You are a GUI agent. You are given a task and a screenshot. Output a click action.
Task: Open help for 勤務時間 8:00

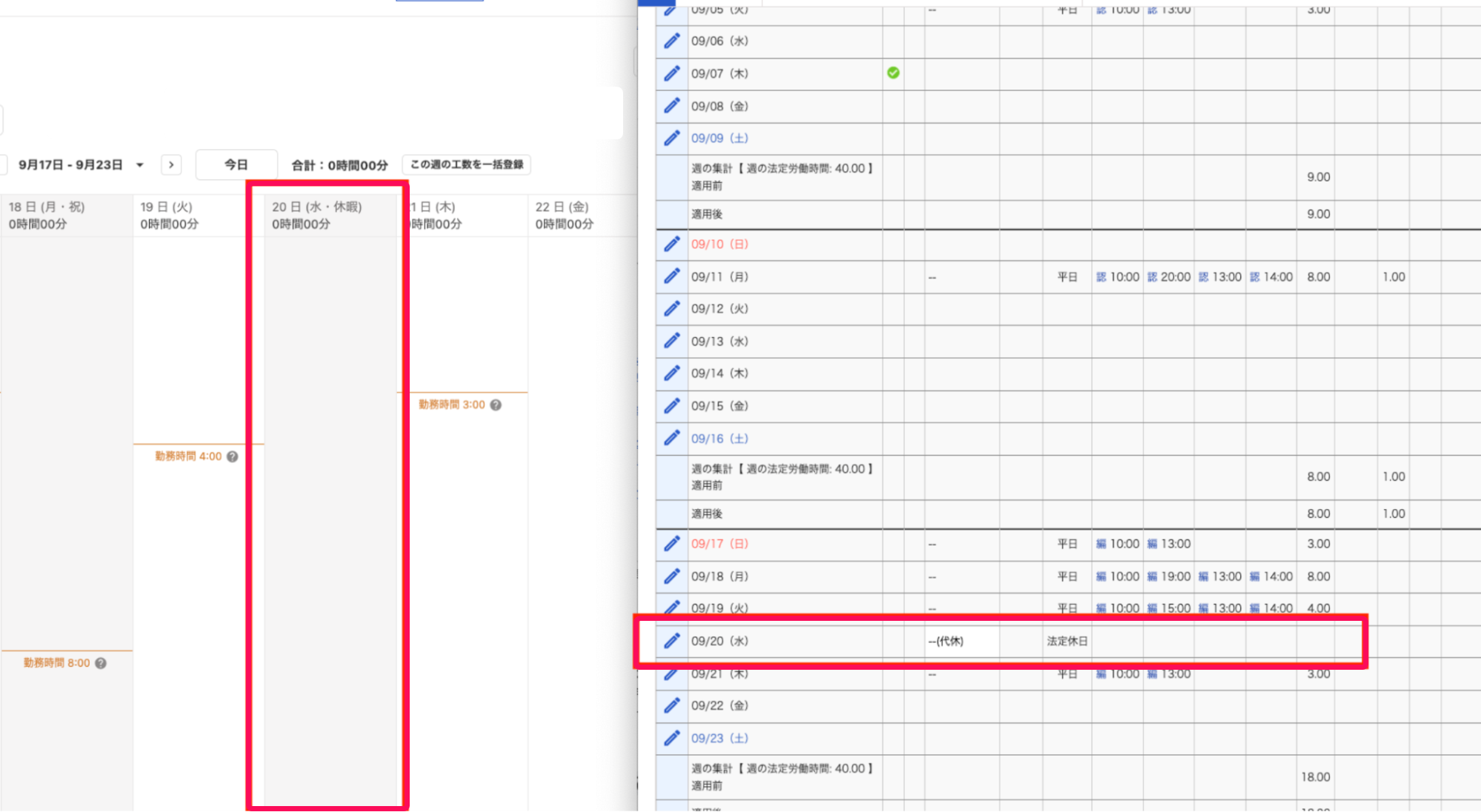coord(101,663)
